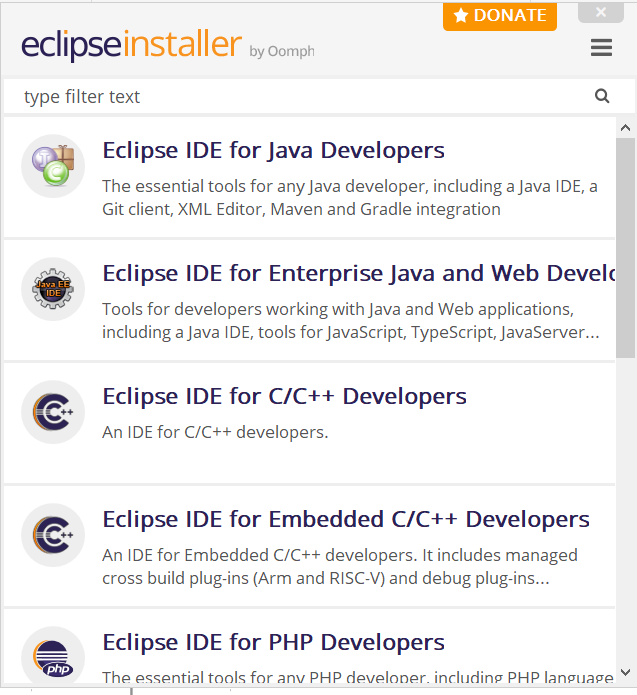637x695 pixels.
Task: Click the scrollbar down arrow
Action: pos(625,672)
